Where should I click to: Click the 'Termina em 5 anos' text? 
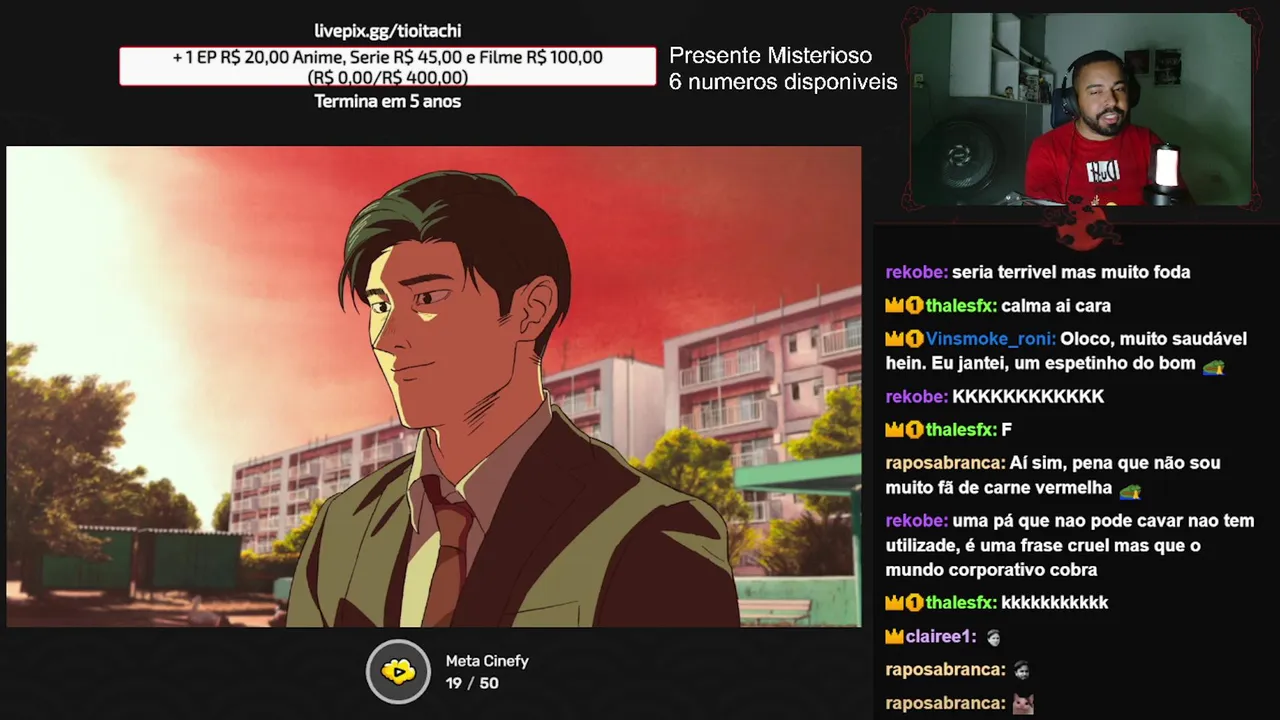click(388, 101)
